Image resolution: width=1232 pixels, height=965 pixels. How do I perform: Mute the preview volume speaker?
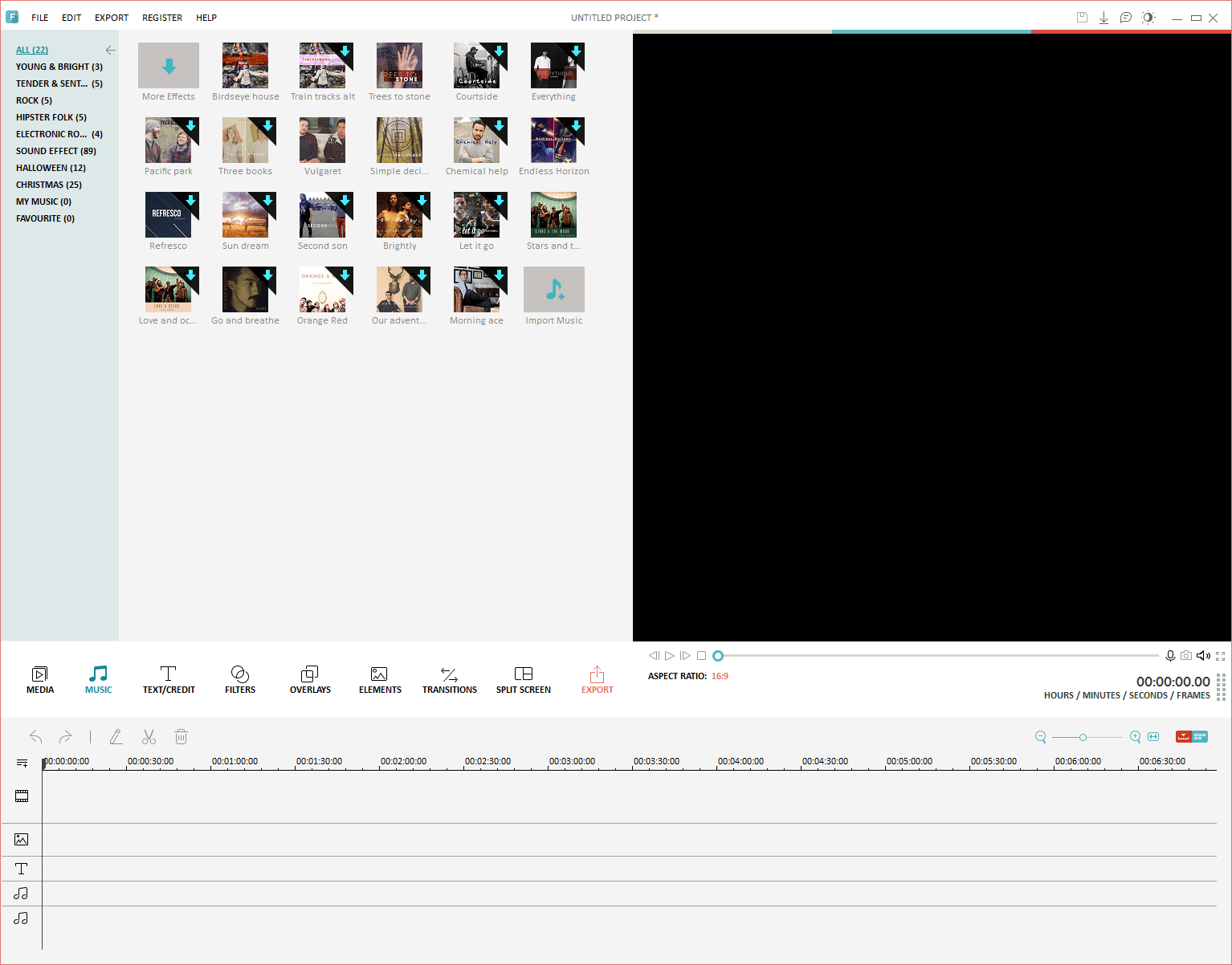[1203, 656]
